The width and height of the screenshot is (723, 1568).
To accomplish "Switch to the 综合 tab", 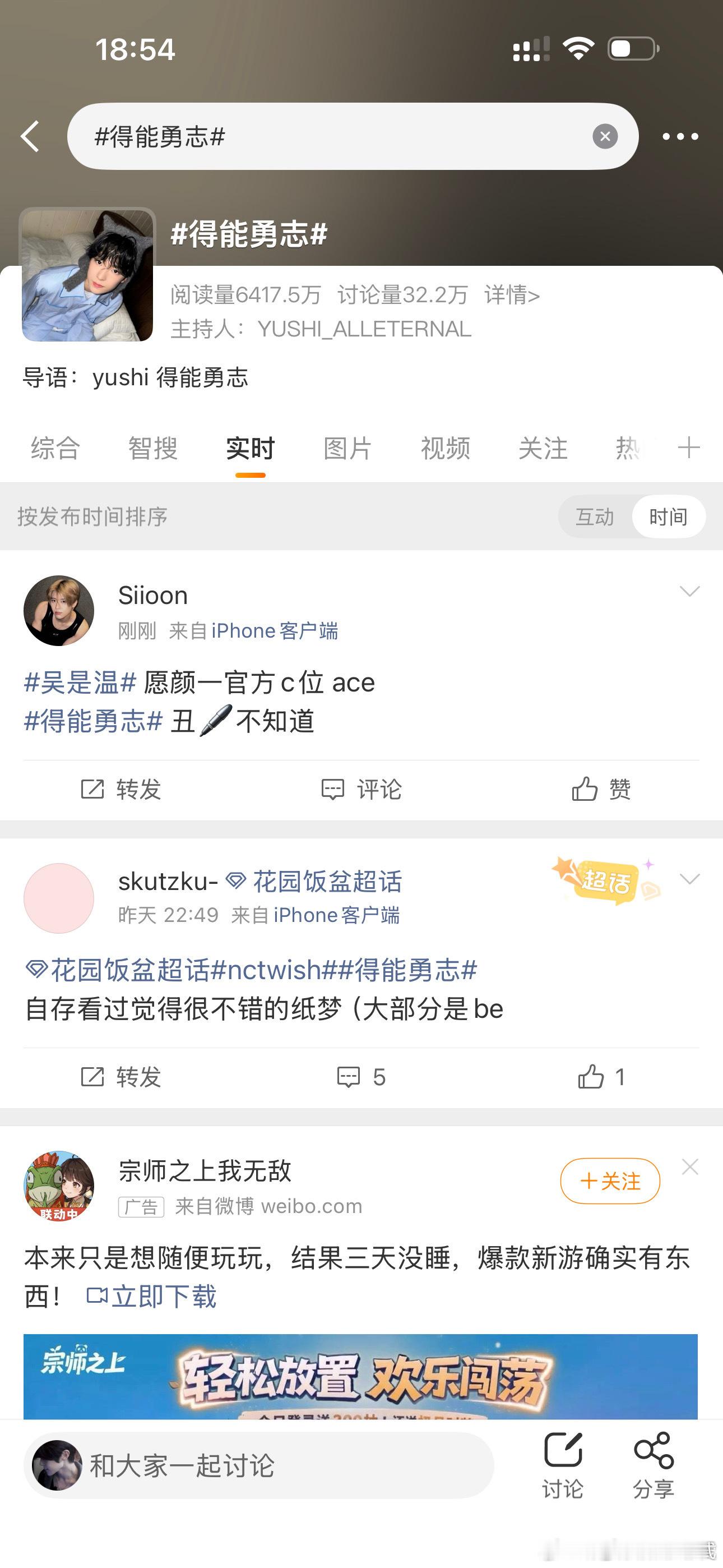I will pos(55,448).
